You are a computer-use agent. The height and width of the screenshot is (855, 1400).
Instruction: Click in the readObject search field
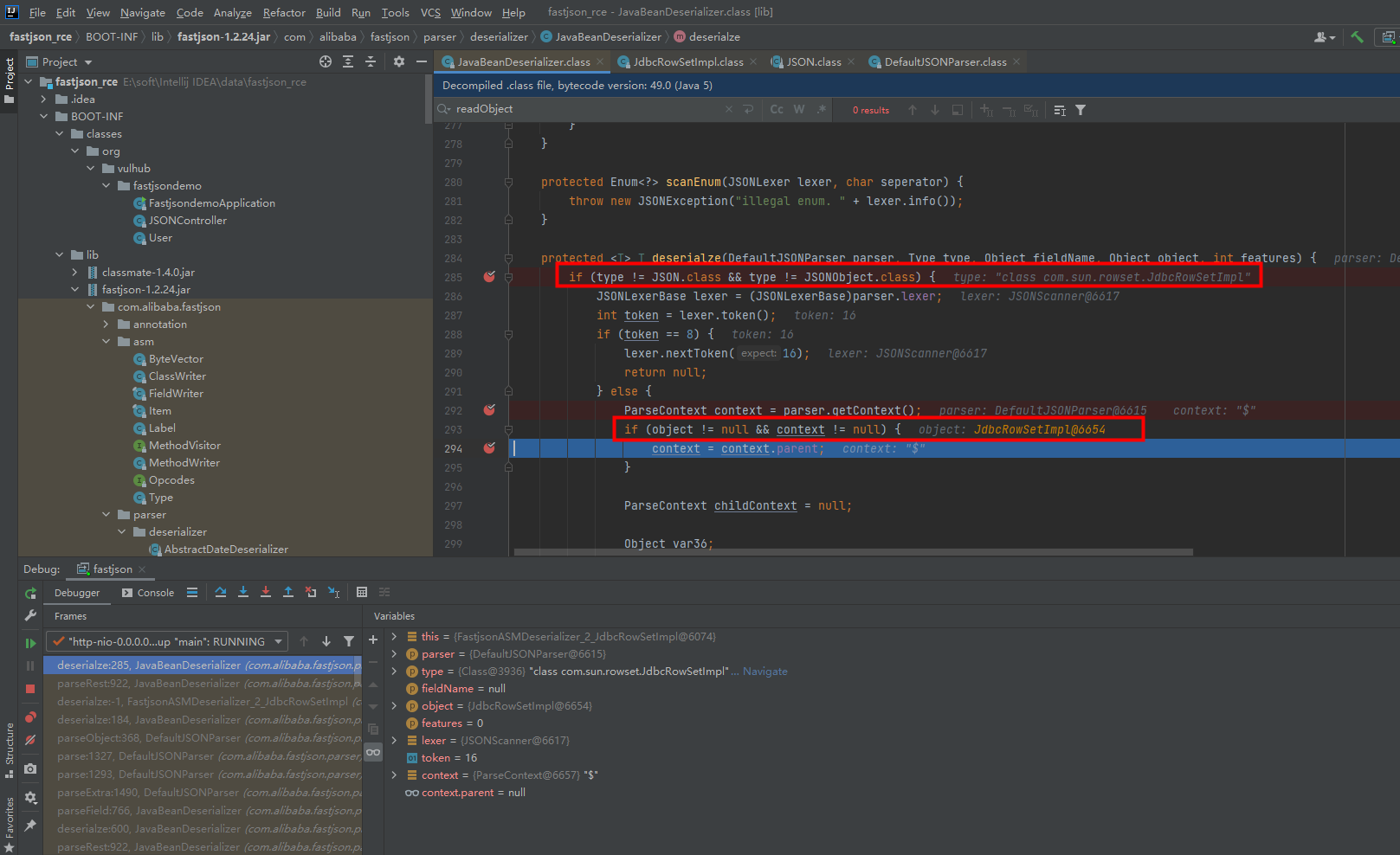pos(589,109)
